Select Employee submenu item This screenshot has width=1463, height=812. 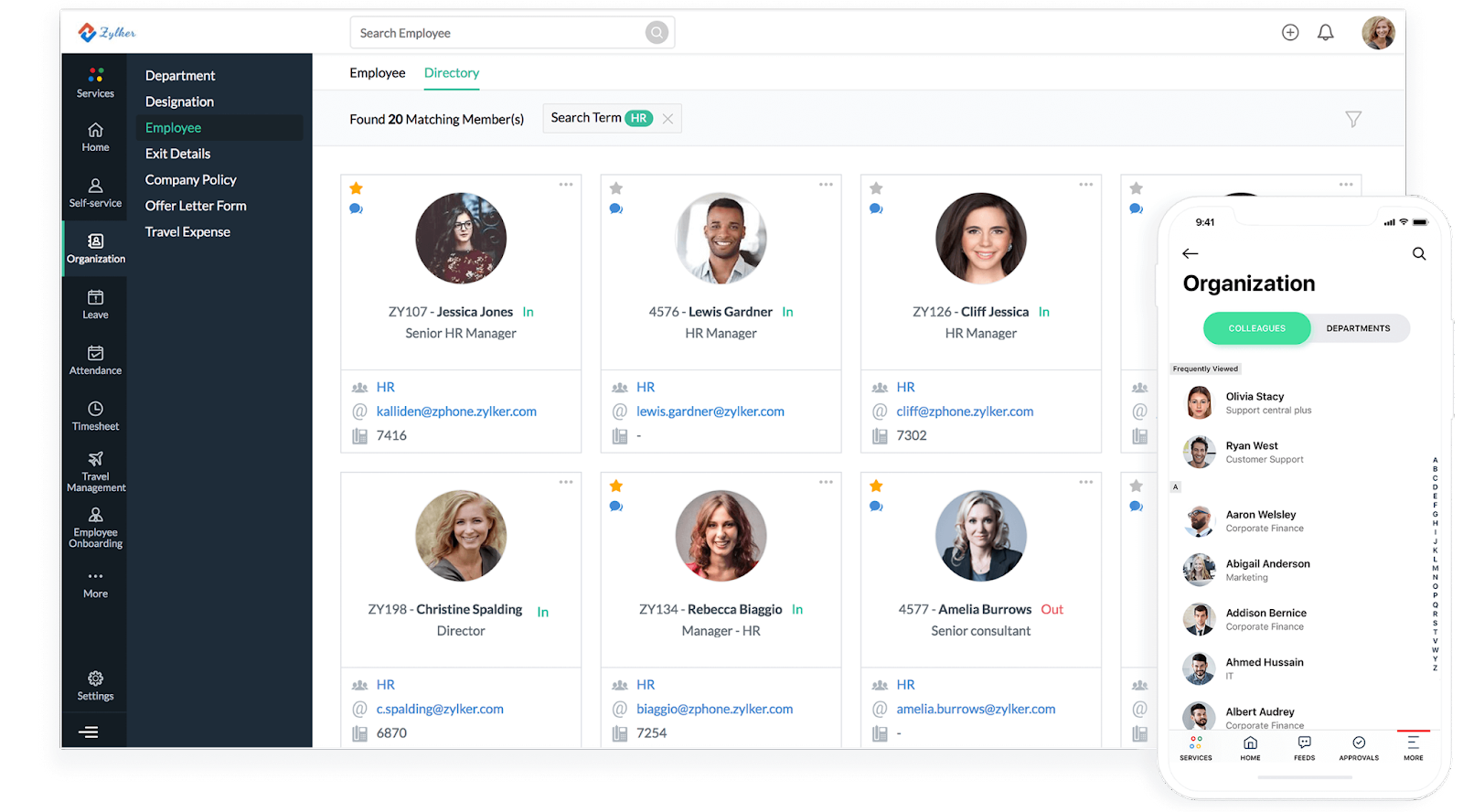[x=219, y=128]
